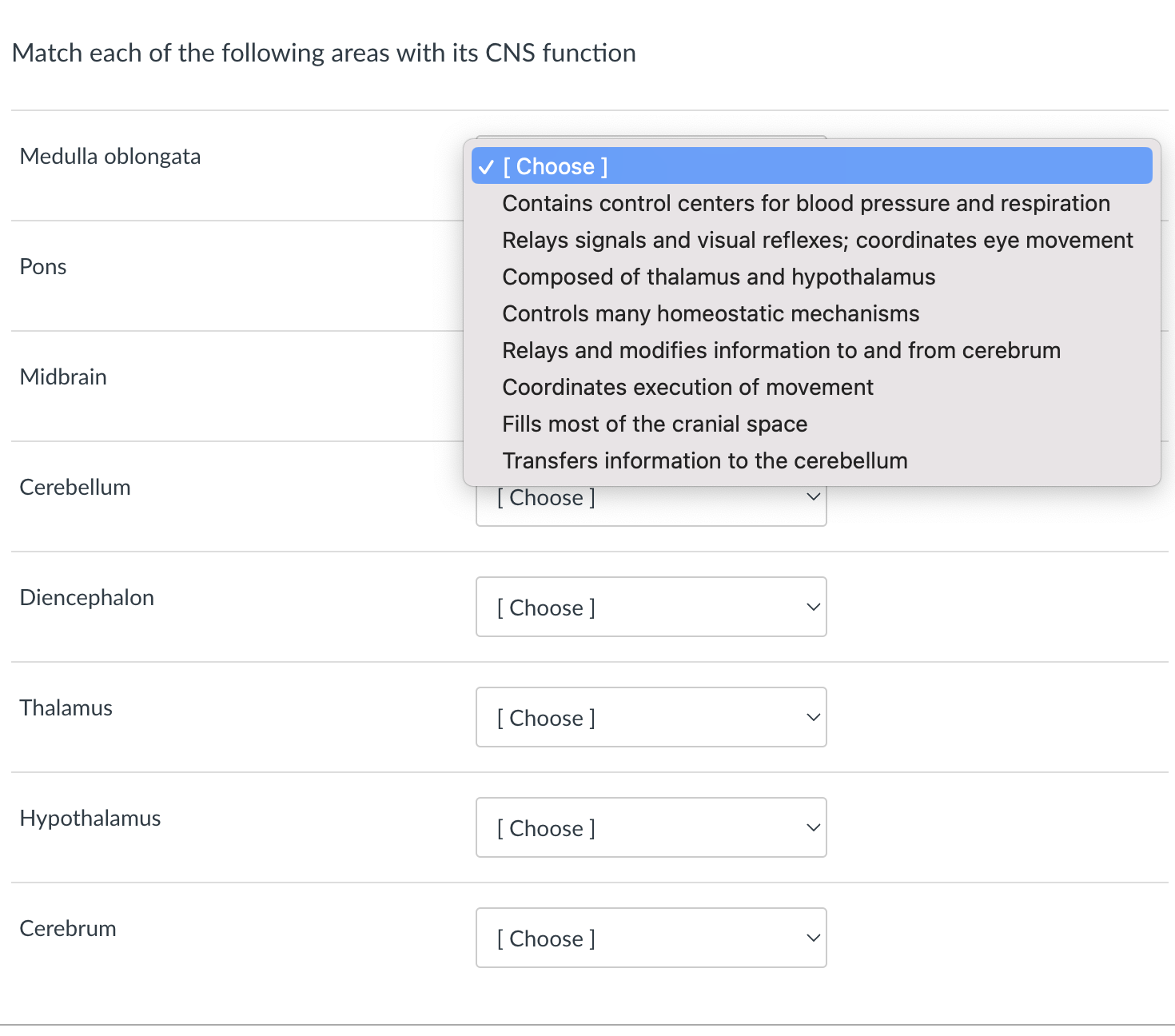Pick 'Composed of thalamus and hypothalamus' option

[x=719, y=277]
